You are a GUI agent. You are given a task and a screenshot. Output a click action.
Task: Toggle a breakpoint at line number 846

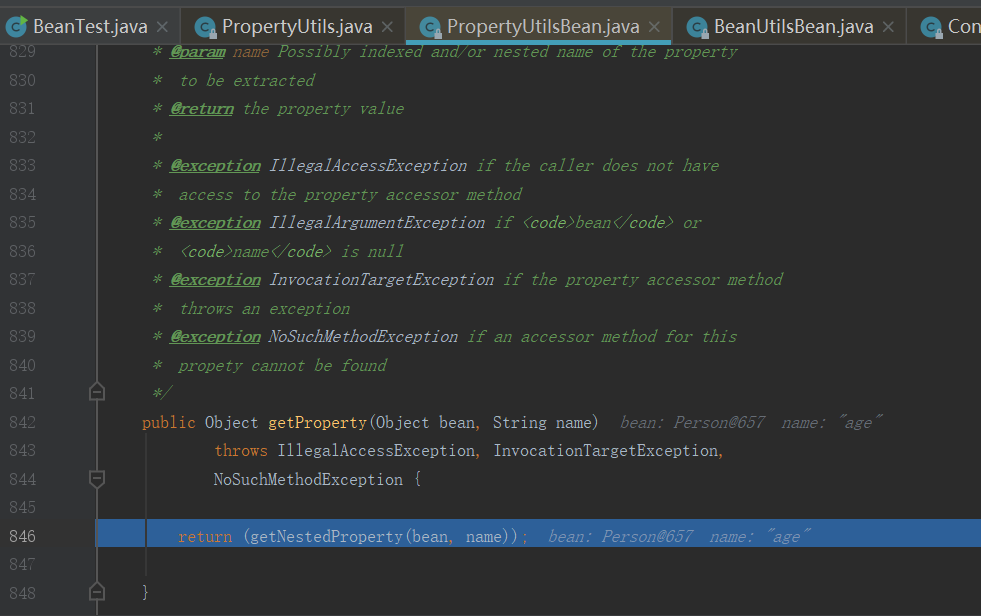click(x=22, y=537)
